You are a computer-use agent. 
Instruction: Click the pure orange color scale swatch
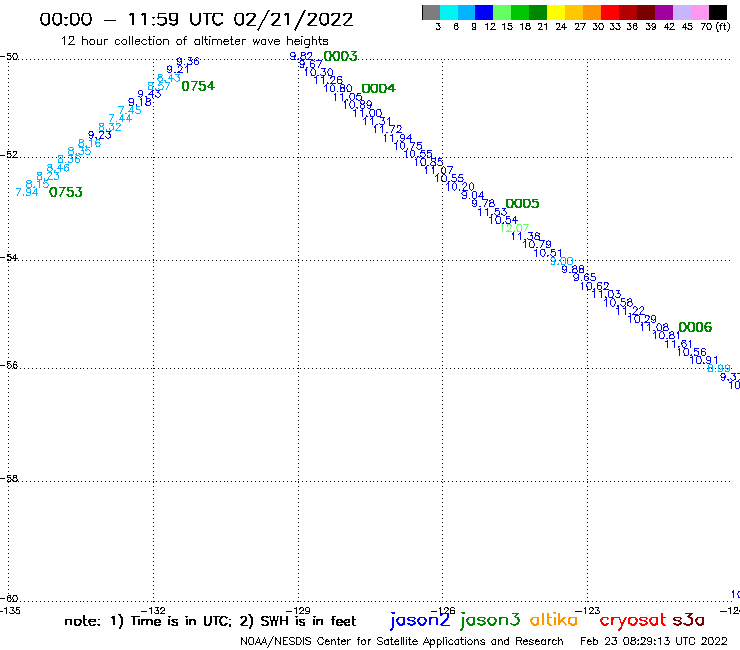592,12
